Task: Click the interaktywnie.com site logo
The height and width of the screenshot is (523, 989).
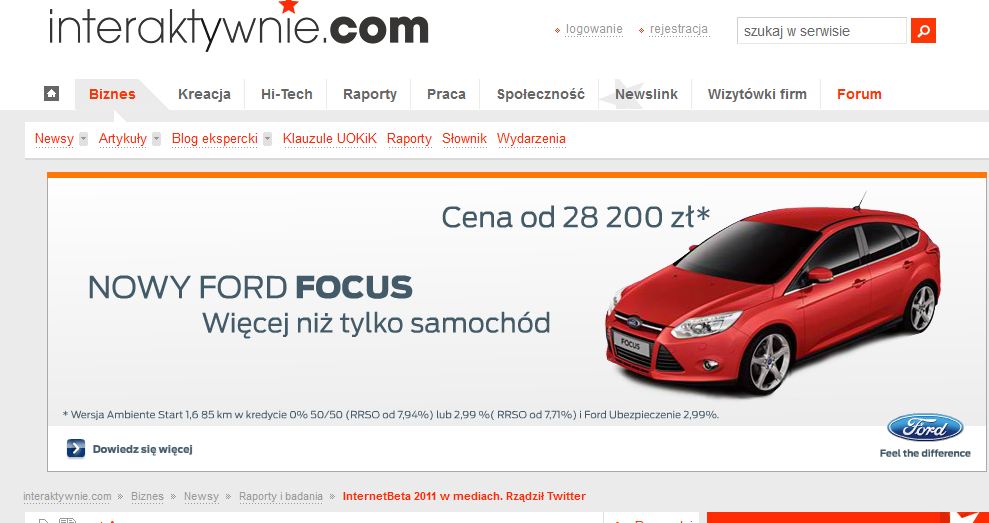Action: [x=238, y=26]
